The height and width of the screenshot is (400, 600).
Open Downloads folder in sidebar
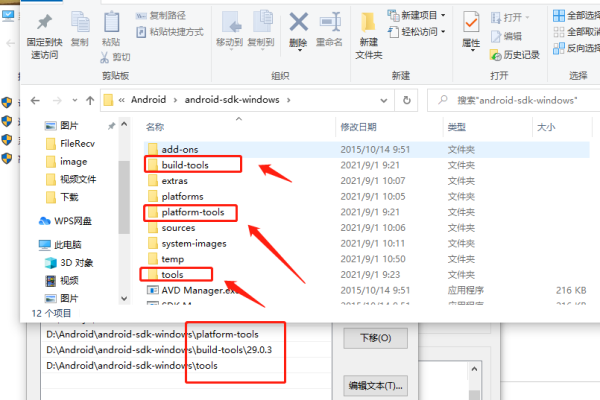coord(62,197)
